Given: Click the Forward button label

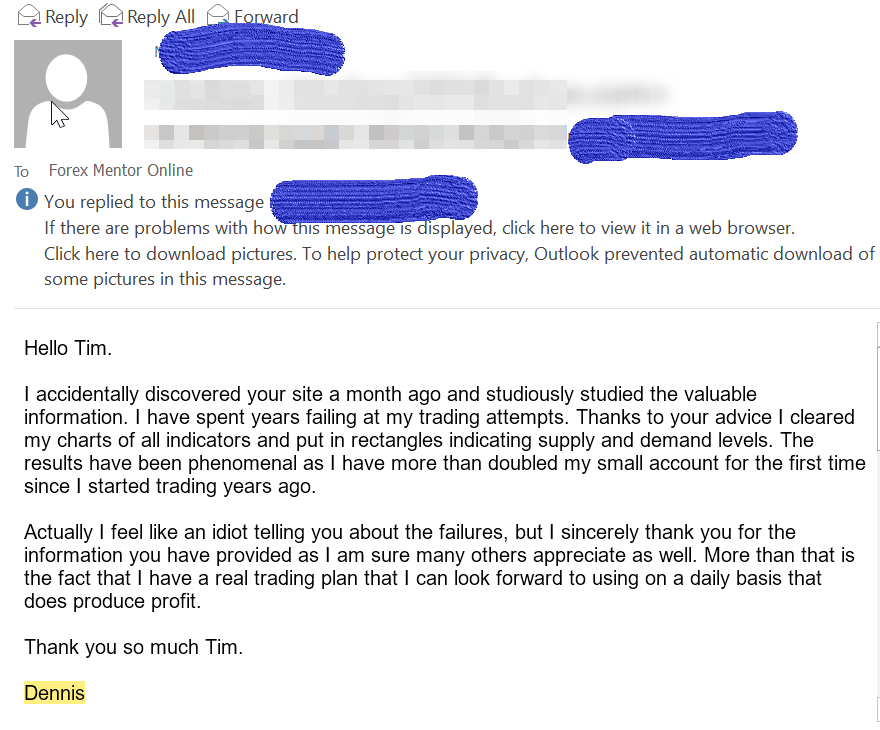Looking at the screenshot, I should [266, 17].
